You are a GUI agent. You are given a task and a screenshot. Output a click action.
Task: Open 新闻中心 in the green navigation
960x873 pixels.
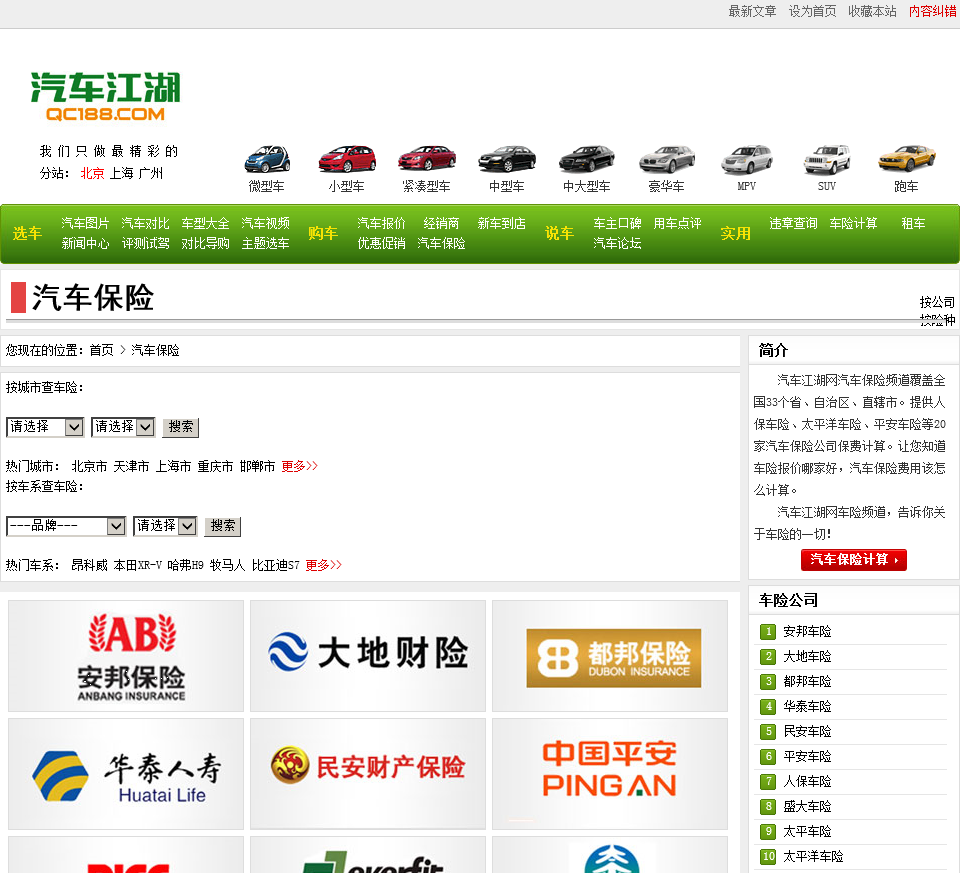[85, 244]
